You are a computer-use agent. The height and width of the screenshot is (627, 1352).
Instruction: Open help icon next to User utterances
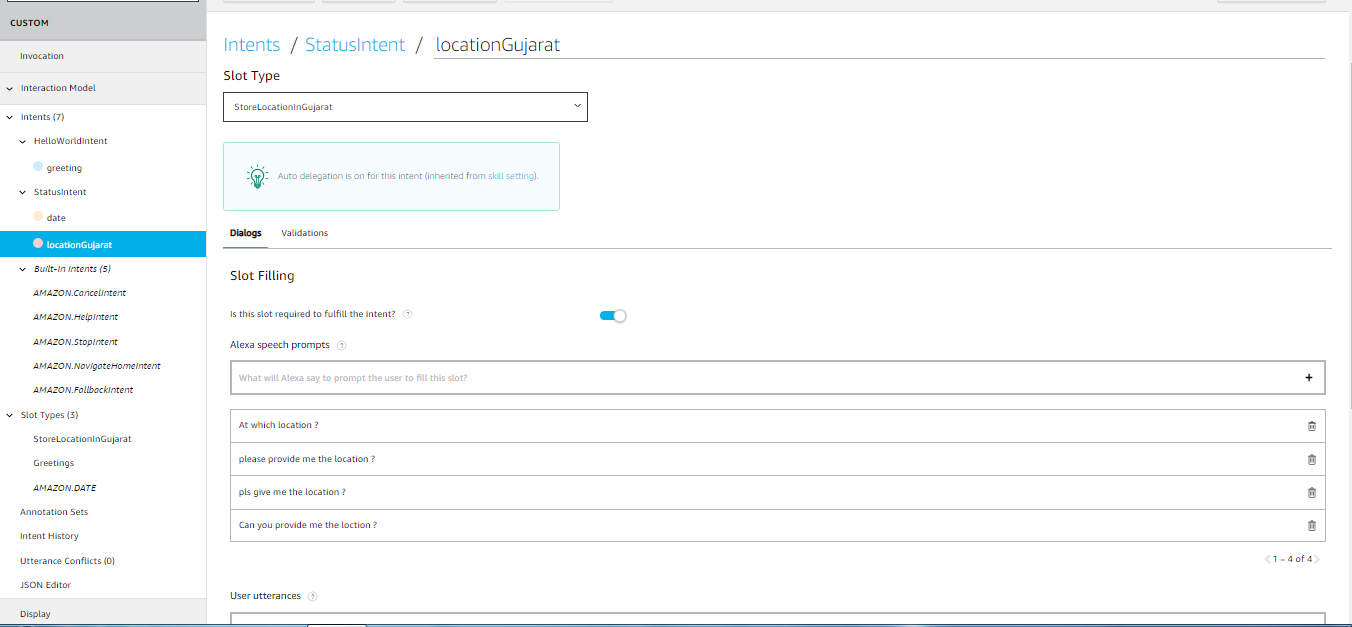click(312, 597)
